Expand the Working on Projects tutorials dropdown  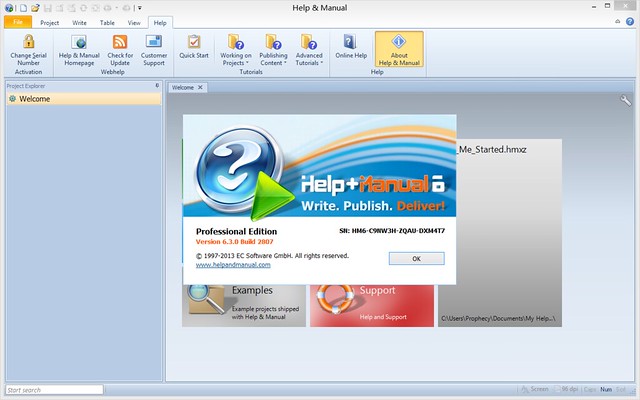click(x=236, y=50)
